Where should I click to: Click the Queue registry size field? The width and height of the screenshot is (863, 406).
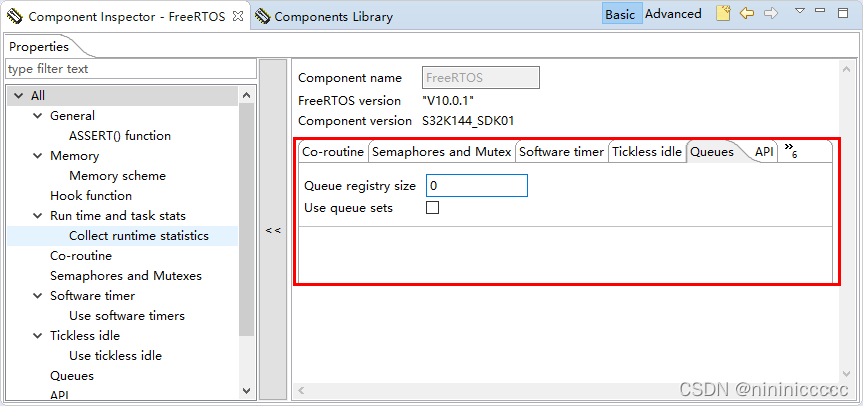coord(477,185)
